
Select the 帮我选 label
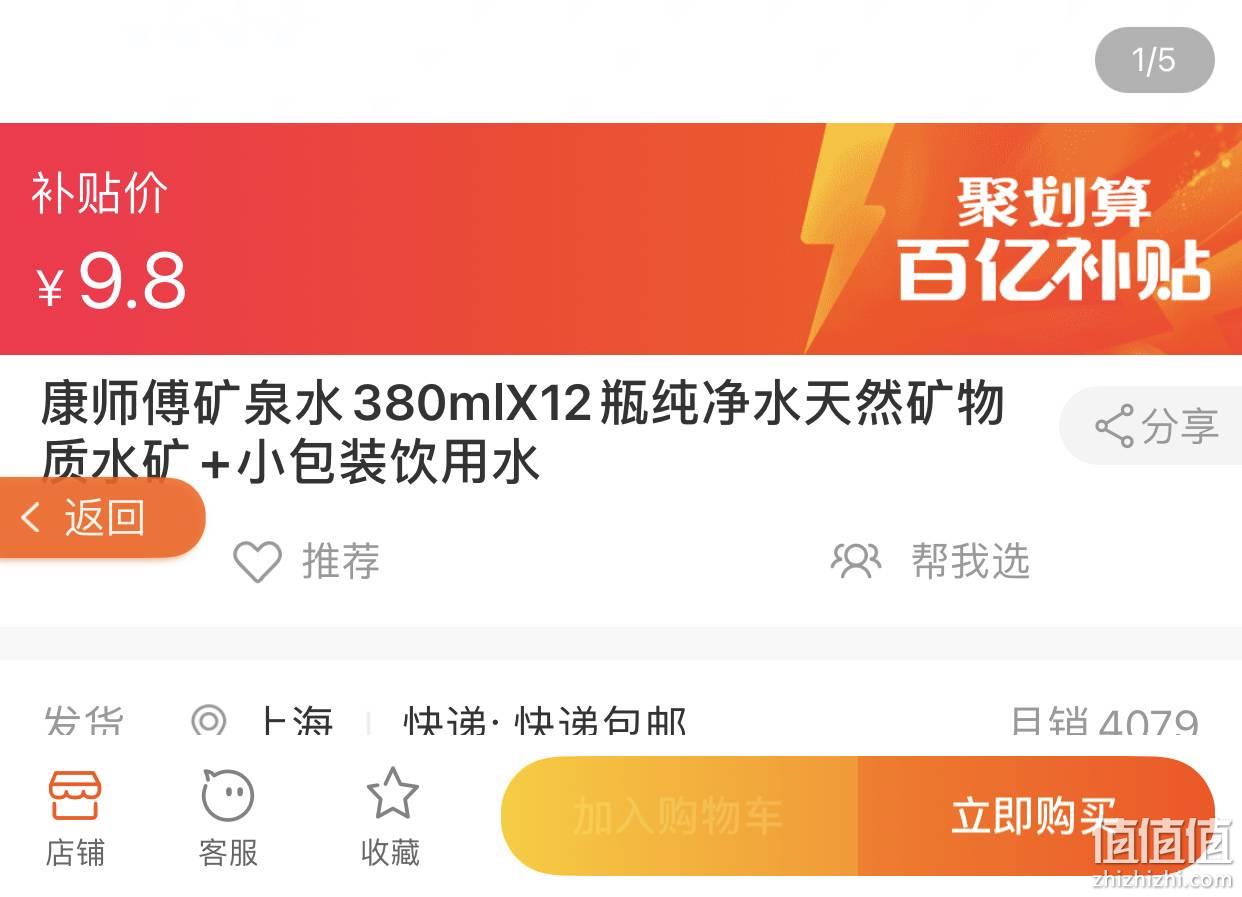[970, 561]
